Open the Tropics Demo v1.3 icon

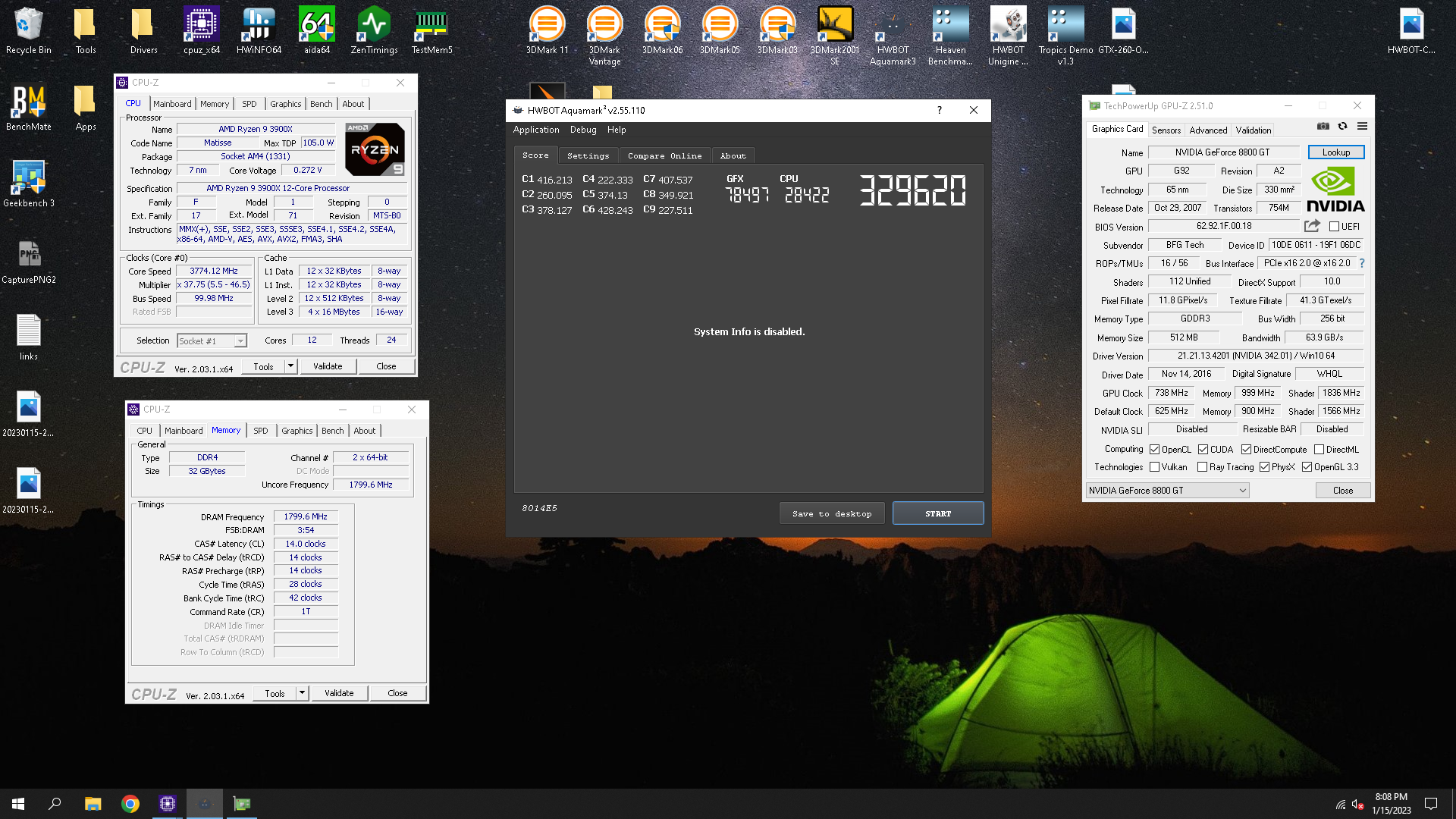pyautogui.click(x=1065, y=36)
